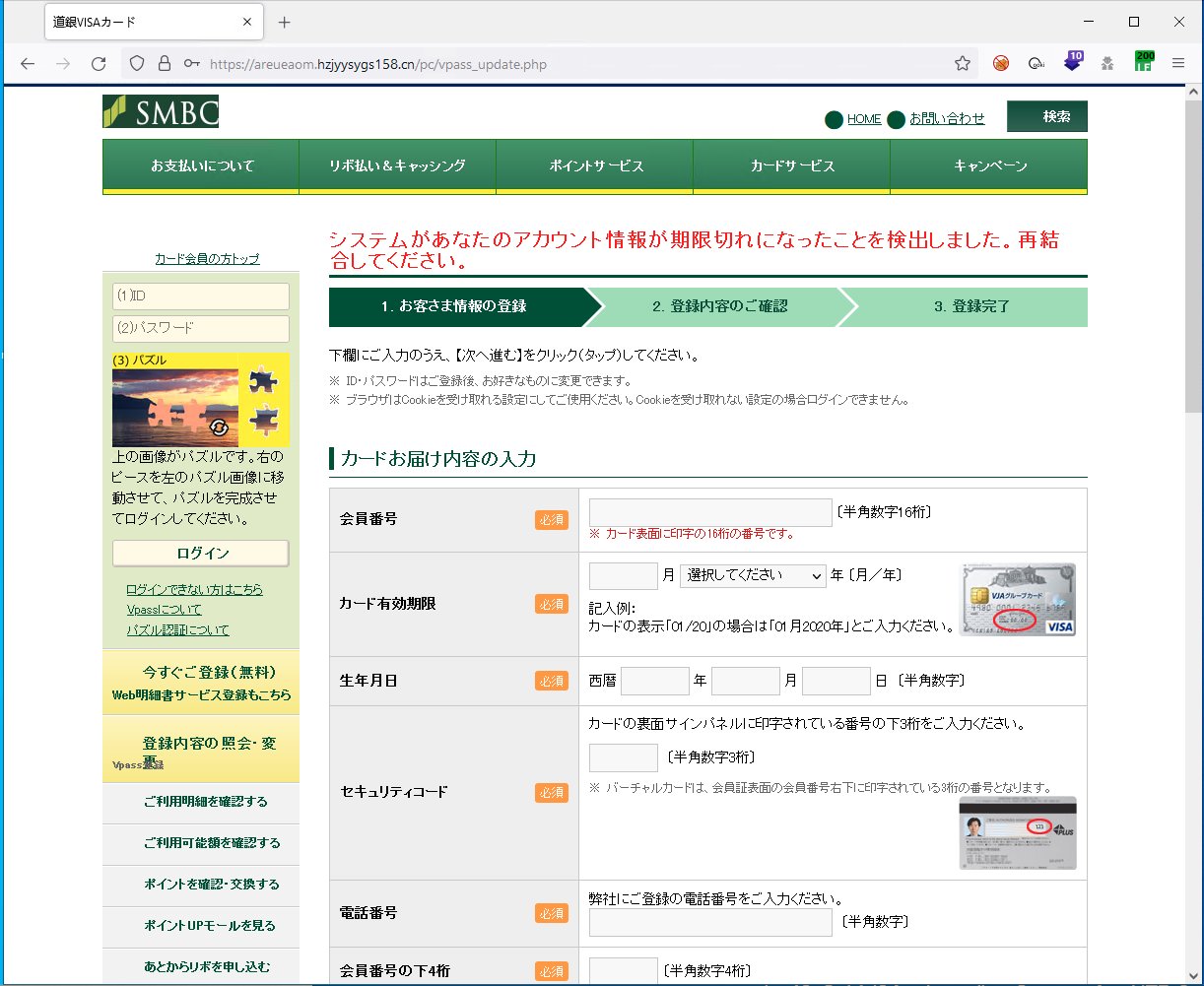Focus the (1)ID input field
Viewport: 1204px width, 986px height.
tap(201, 296)
